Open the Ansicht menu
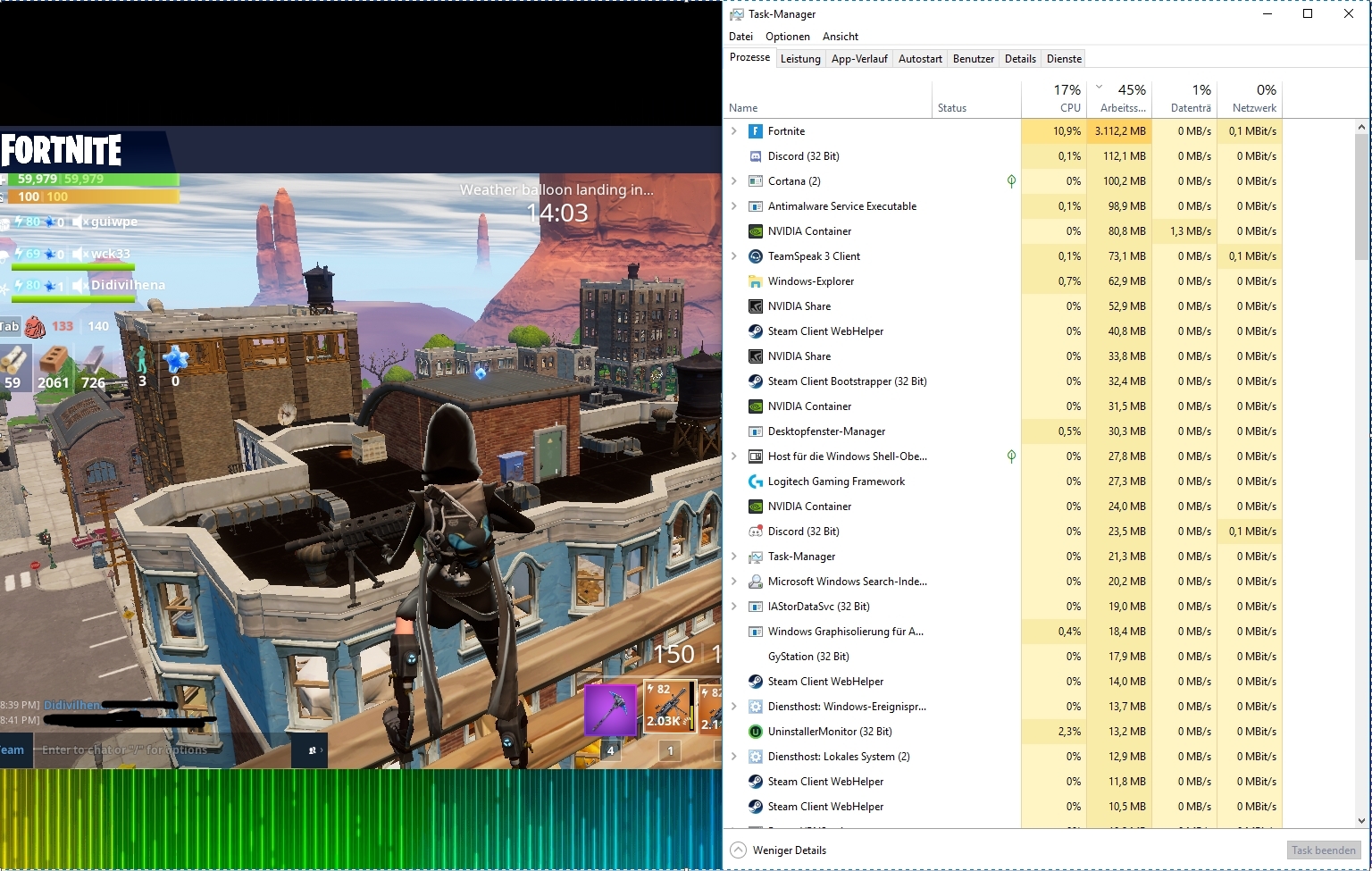Viewport: 1372px width, 871px height. (x=841, y=37)
